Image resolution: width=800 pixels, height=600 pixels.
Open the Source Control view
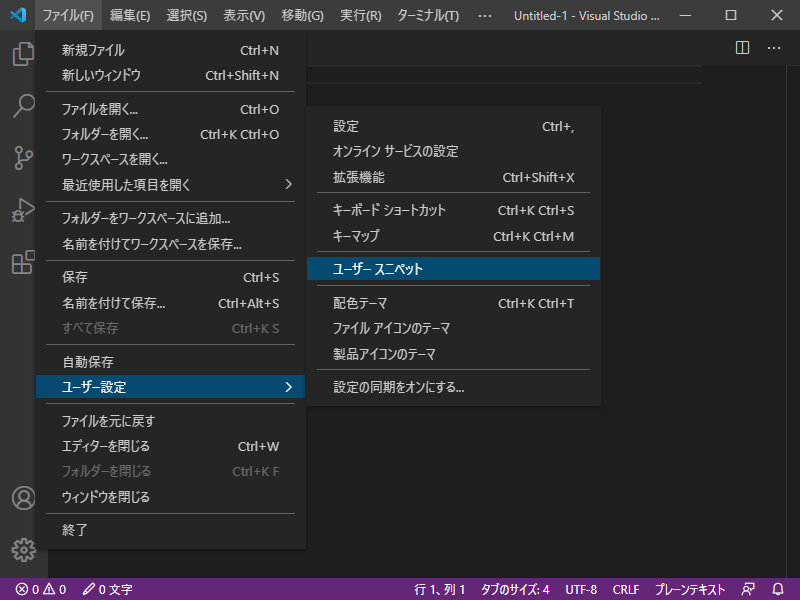23,158
